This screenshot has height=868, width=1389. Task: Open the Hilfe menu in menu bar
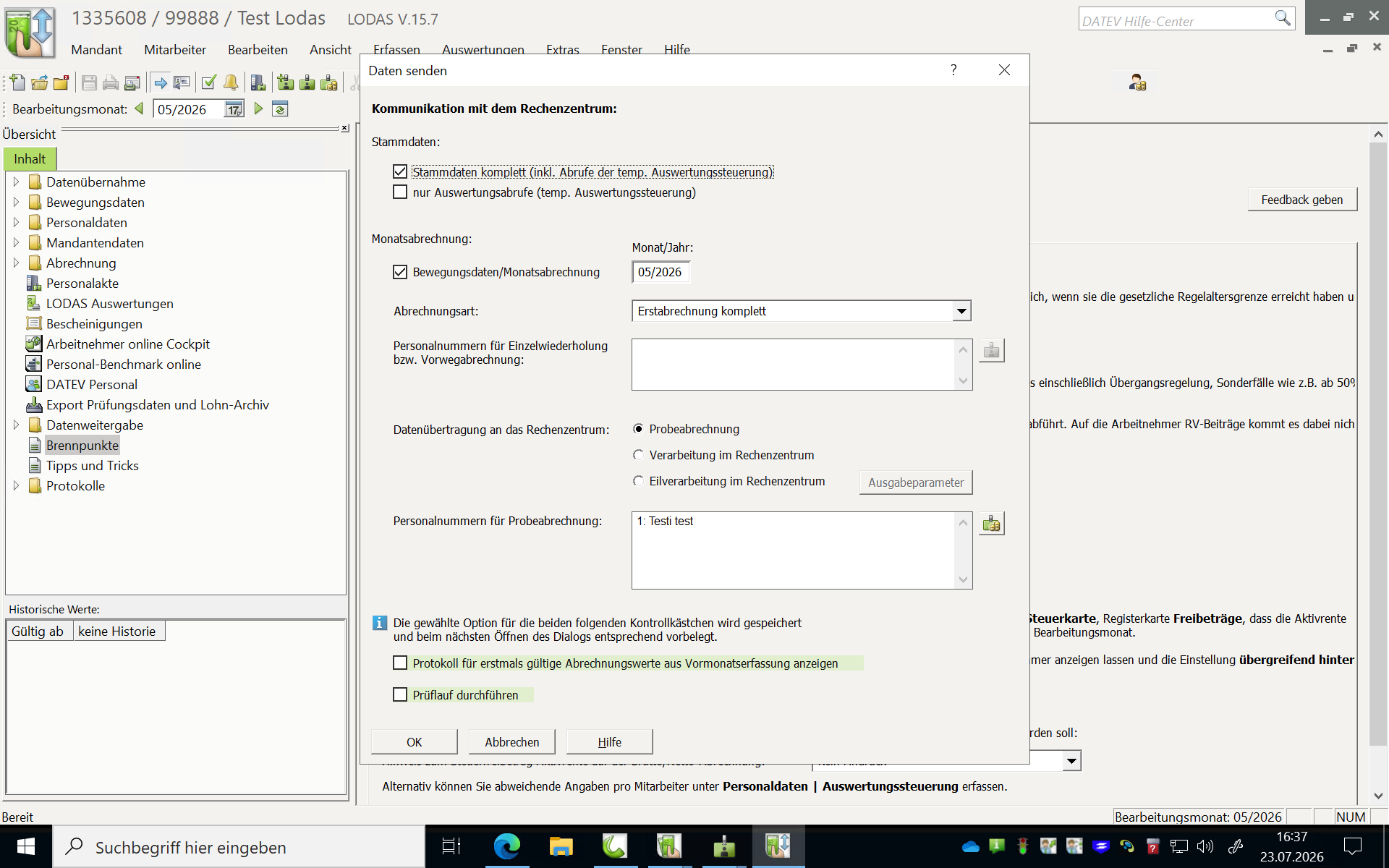pyautogui.click(x=677, y=49)
